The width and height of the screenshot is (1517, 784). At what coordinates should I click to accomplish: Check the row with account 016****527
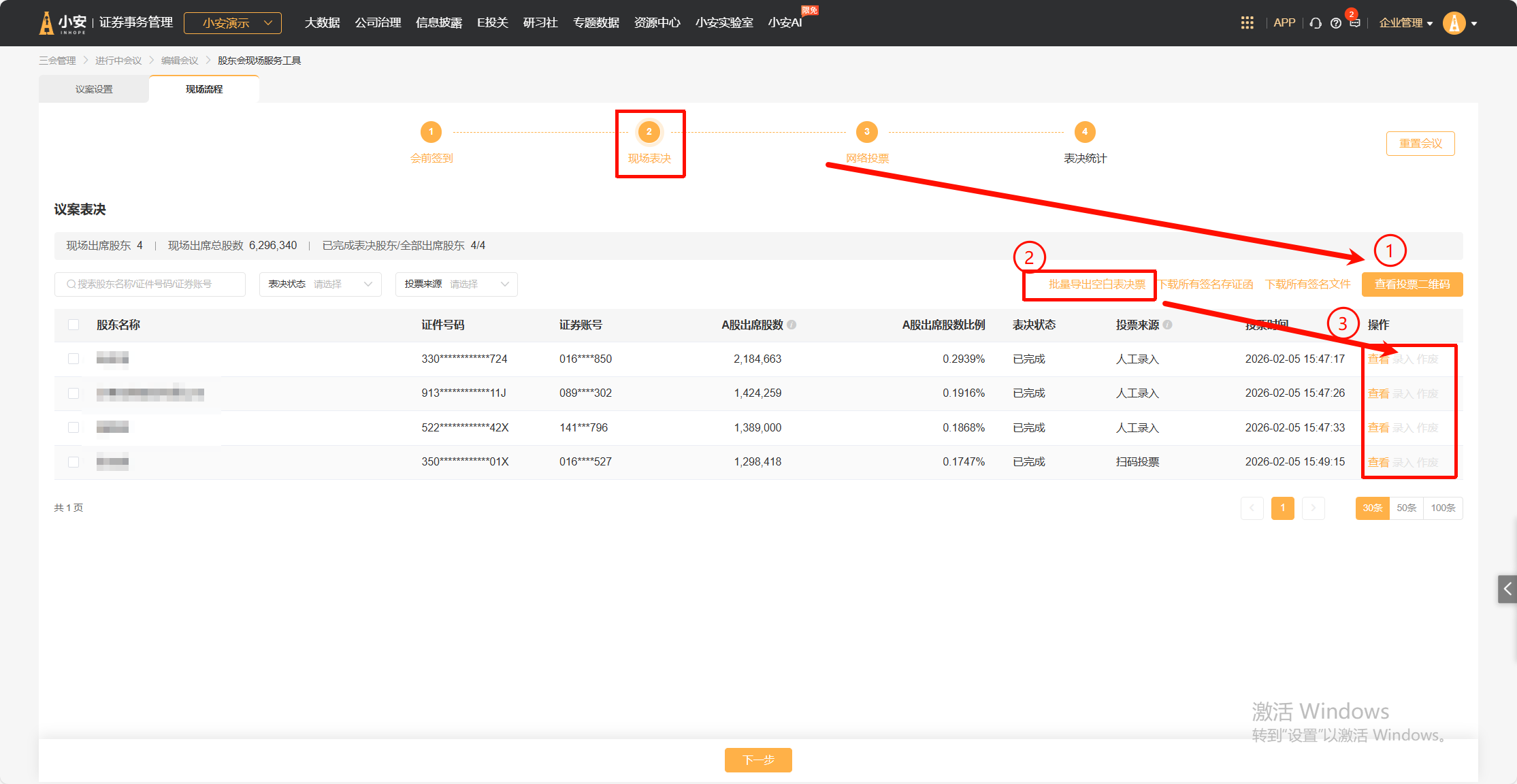[74, 462]
